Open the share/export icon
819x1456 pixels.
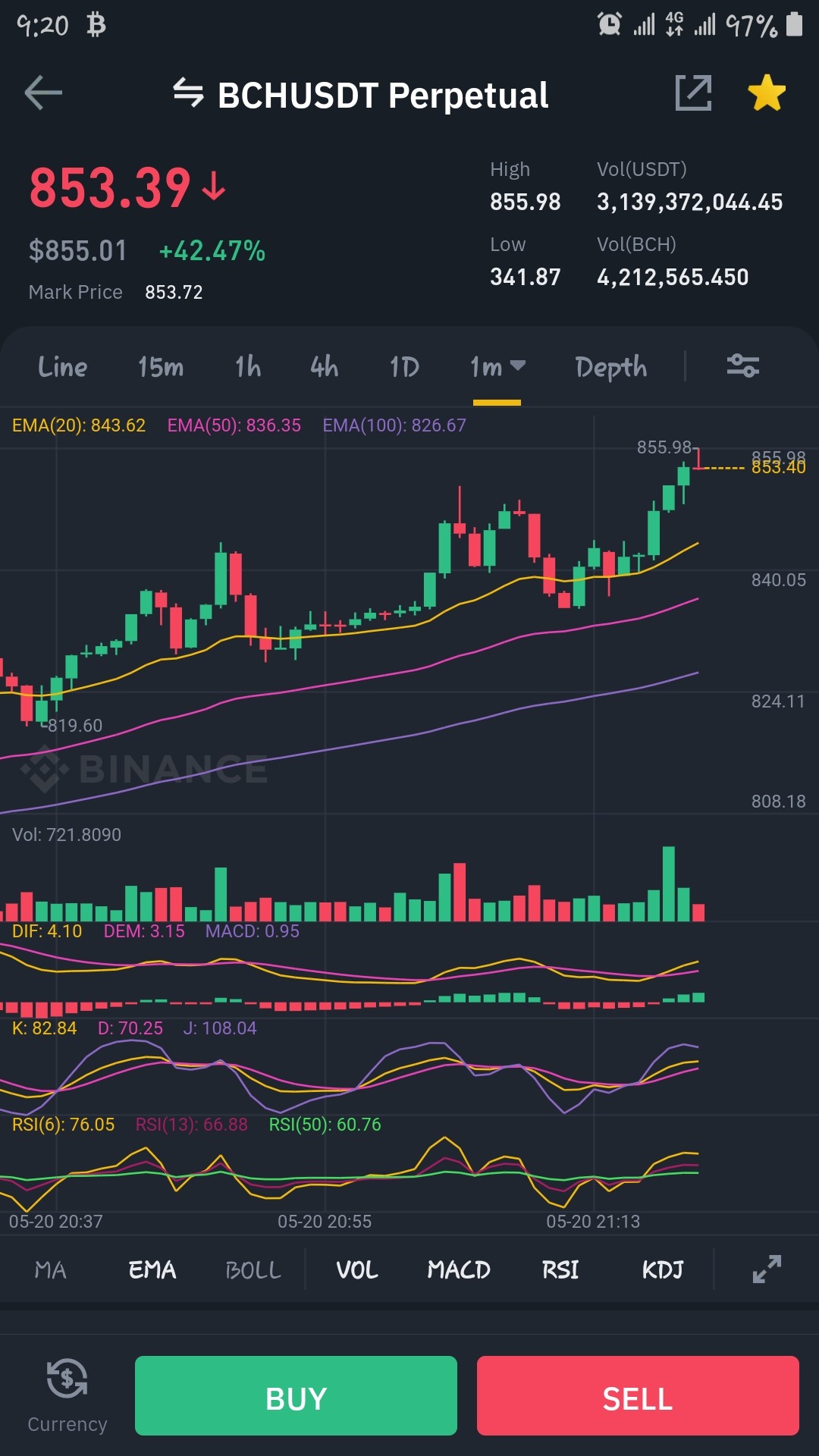pyautogui.click(x=693, y=94)
